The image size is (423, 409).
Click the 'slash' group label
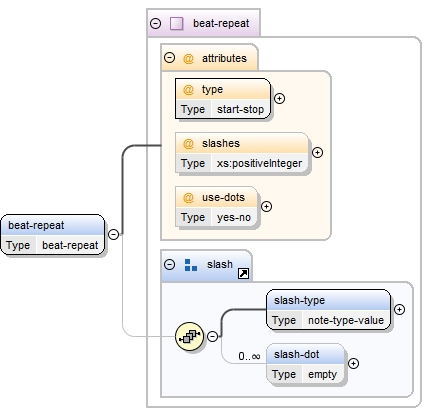[x=220, y=264]
